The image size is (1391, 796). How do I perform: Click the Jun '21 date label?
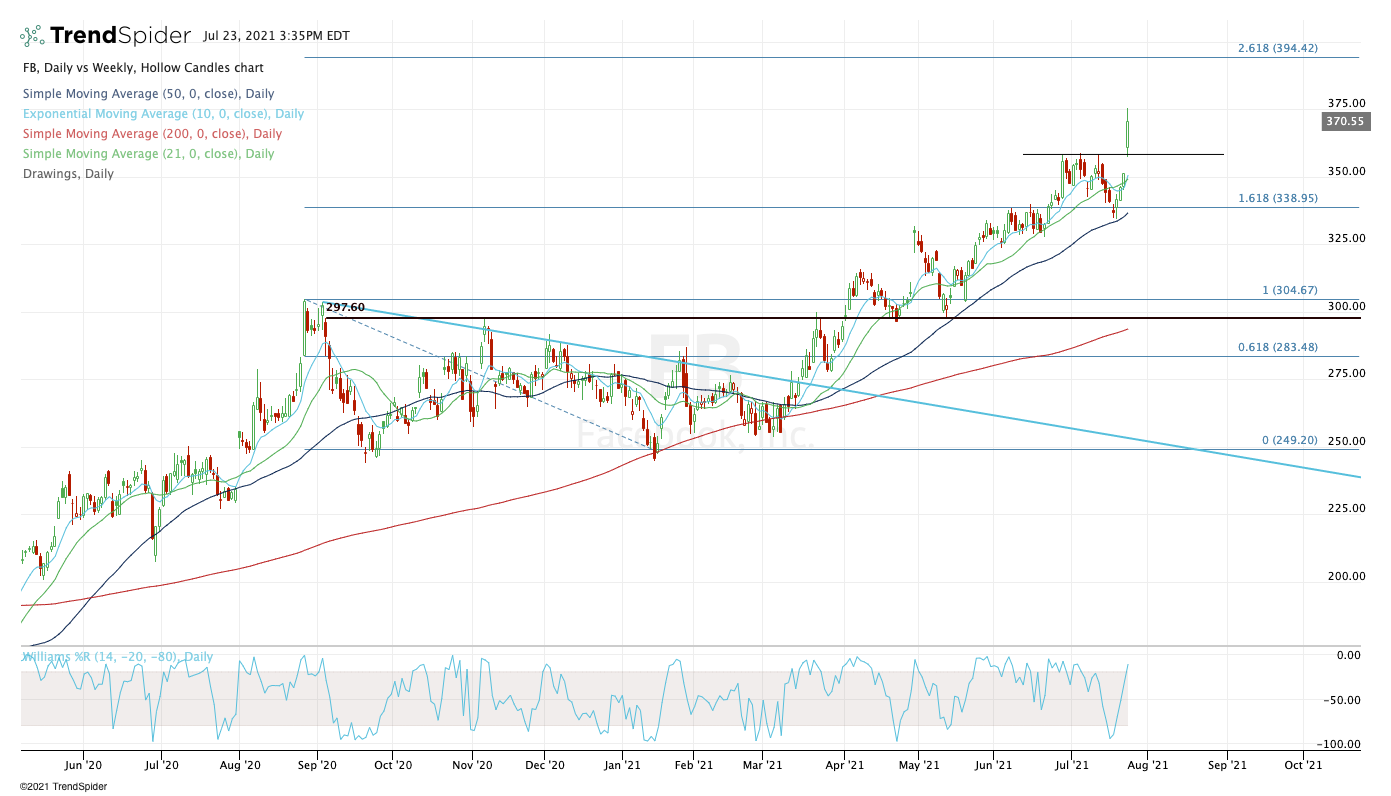point(993,766)
